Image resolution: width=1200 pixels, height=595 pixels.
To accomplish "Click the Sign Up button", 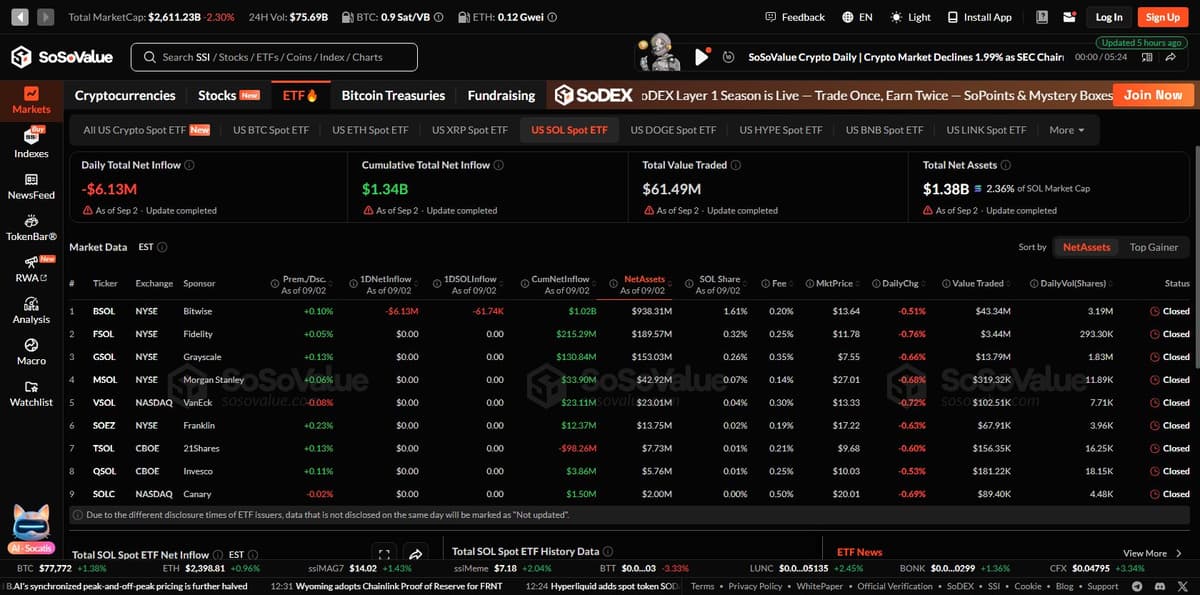I will [1162, 17].
